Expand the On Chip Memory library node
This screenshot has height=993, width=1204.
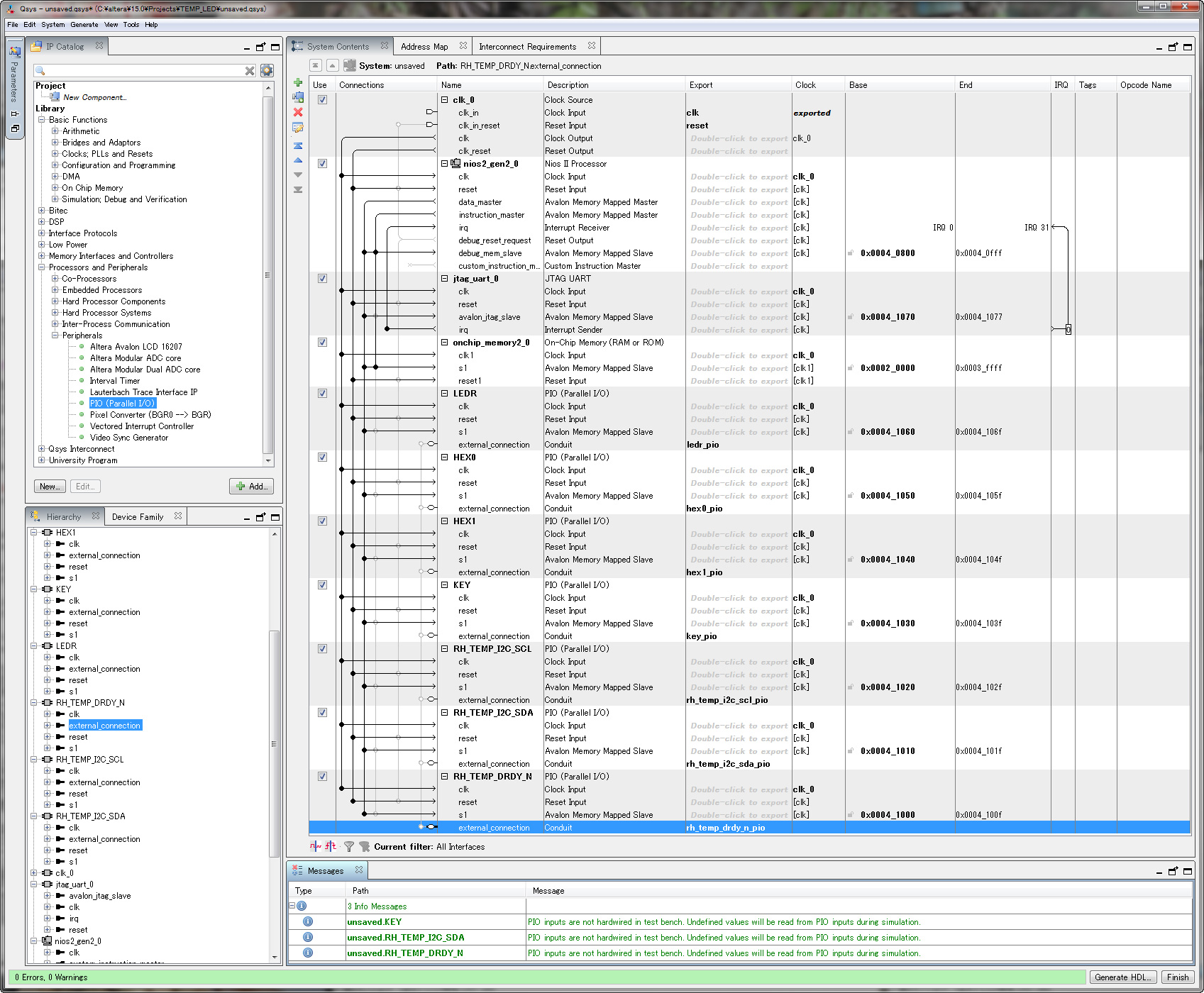[55, 188]
